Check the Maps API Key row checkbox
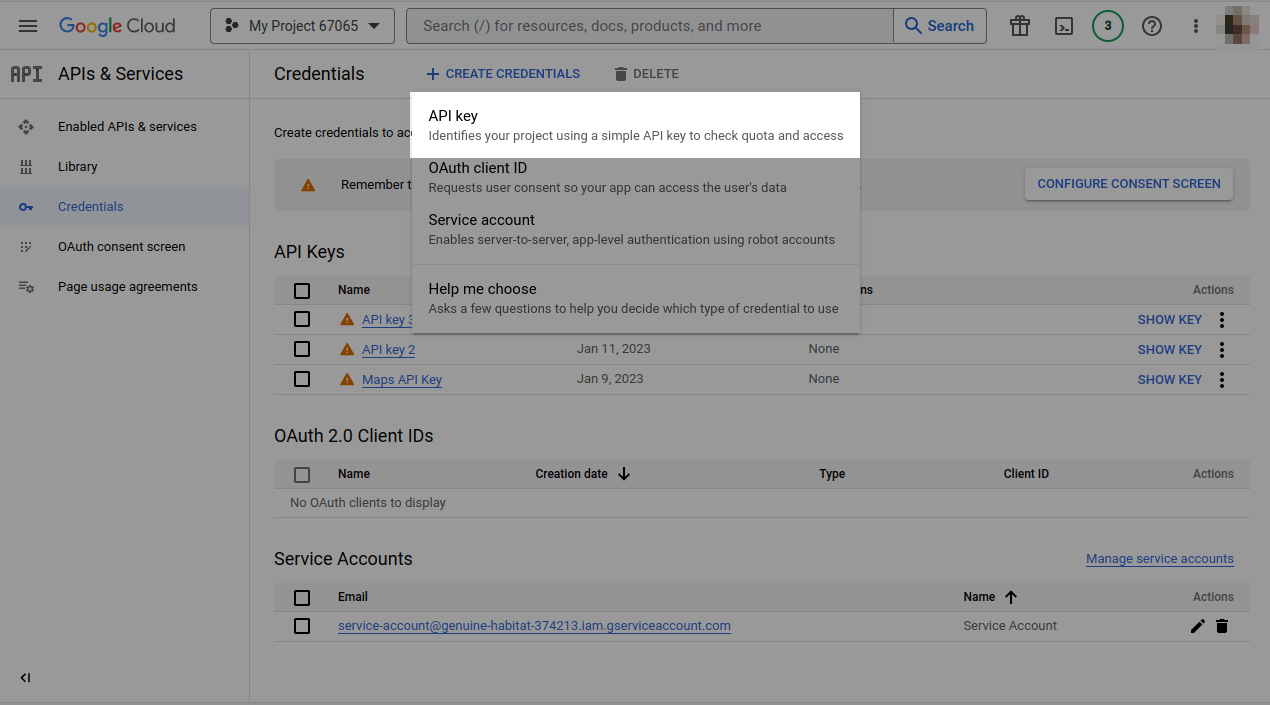 pos(302,379)
